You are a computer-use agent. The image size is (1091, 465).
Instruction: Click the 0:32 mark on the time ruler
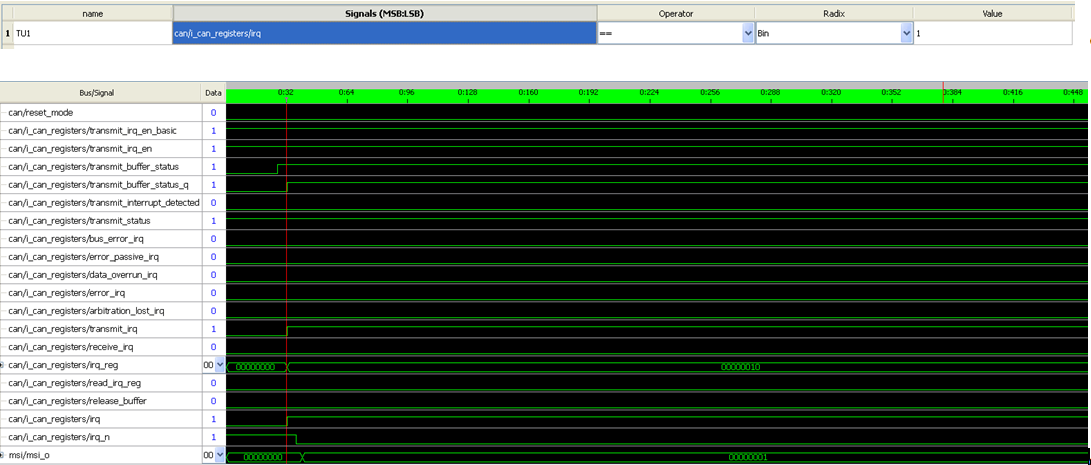286,91
